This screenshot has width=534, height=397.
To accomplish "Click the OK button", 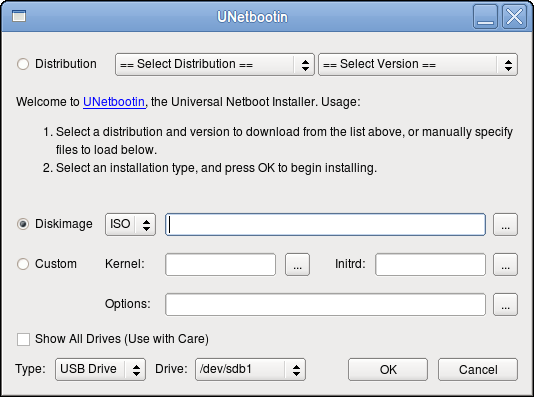I will tap(388, 369).
